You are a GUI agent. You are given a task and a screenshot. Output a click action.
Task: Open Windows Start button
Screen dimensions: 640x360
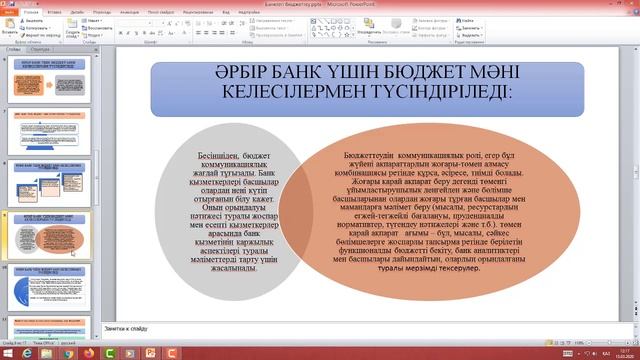click(x=8, y=353)
